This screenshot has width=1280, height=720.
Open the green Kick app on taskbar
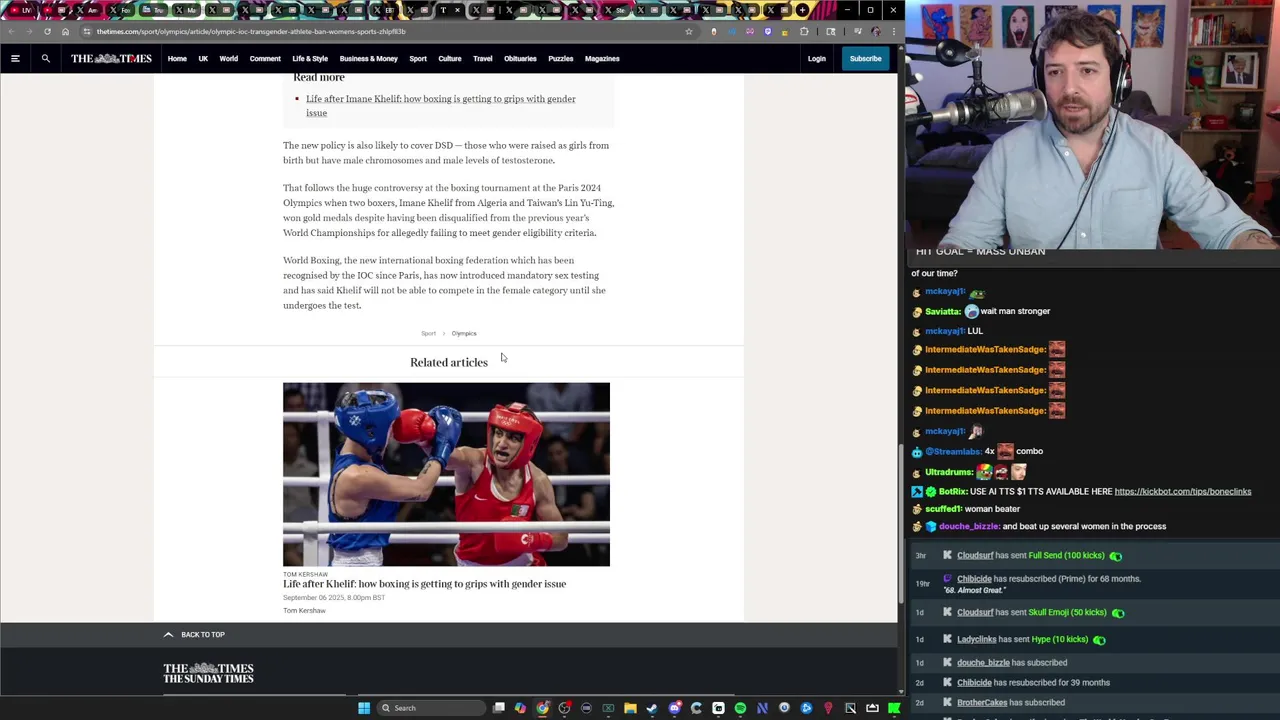(894, 708)
